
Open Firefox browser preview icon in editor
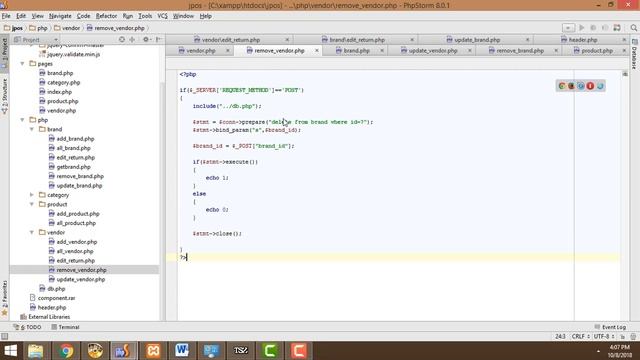click(571, 86)
